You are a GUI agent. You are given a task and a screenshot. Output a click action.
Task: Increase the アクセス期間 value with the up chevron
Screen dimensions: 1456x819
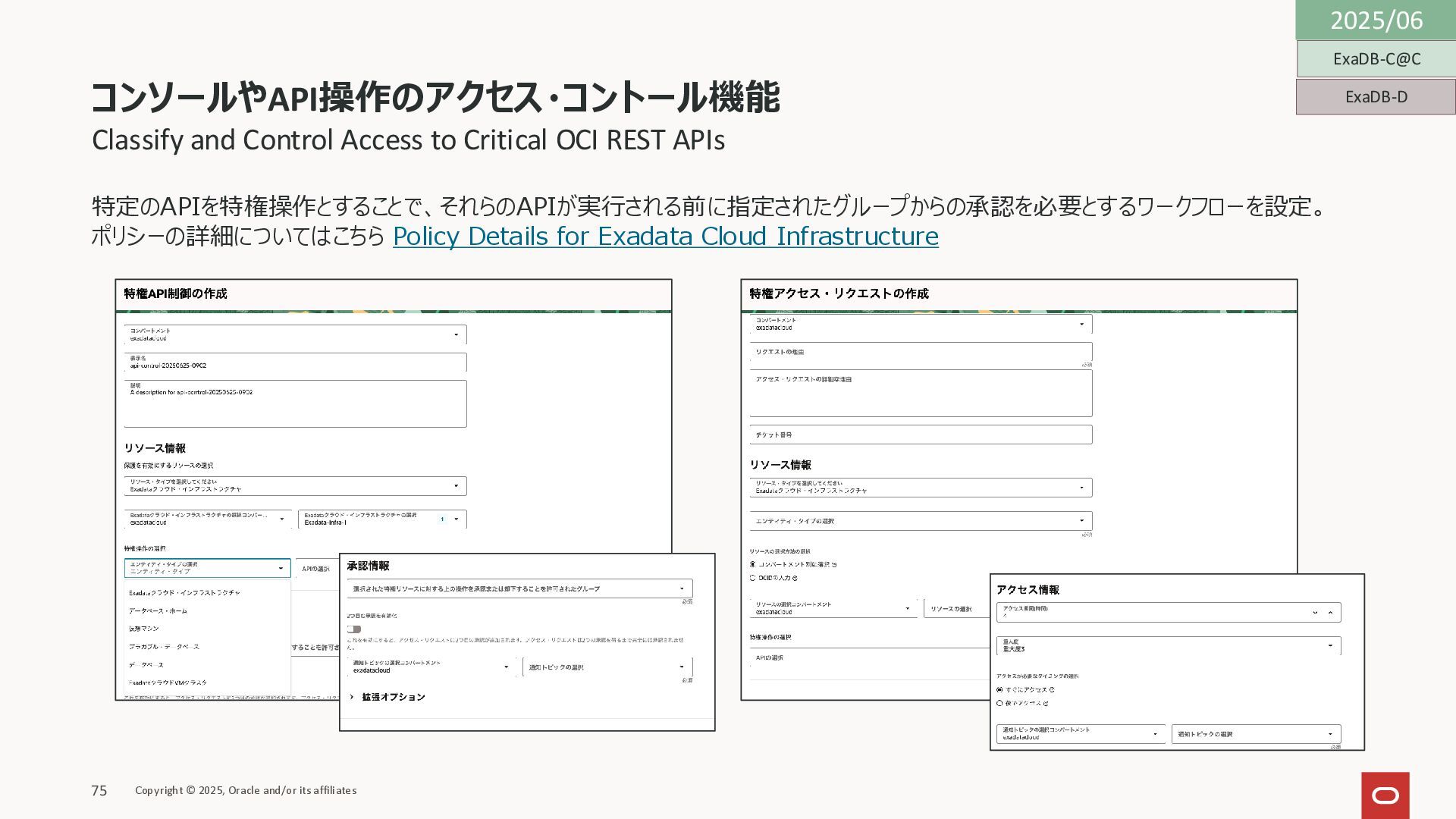pos(1330,613)
